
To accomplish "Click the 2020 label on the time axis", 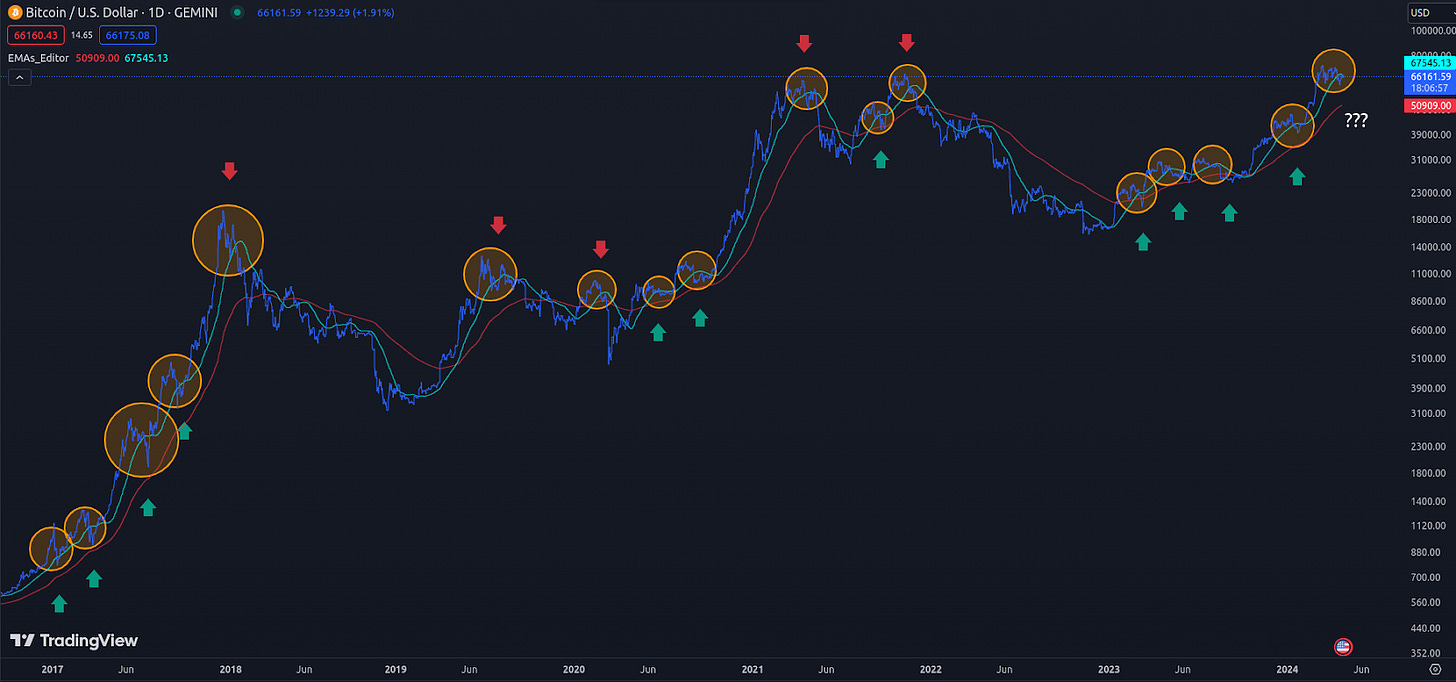I will pos(574,668).
